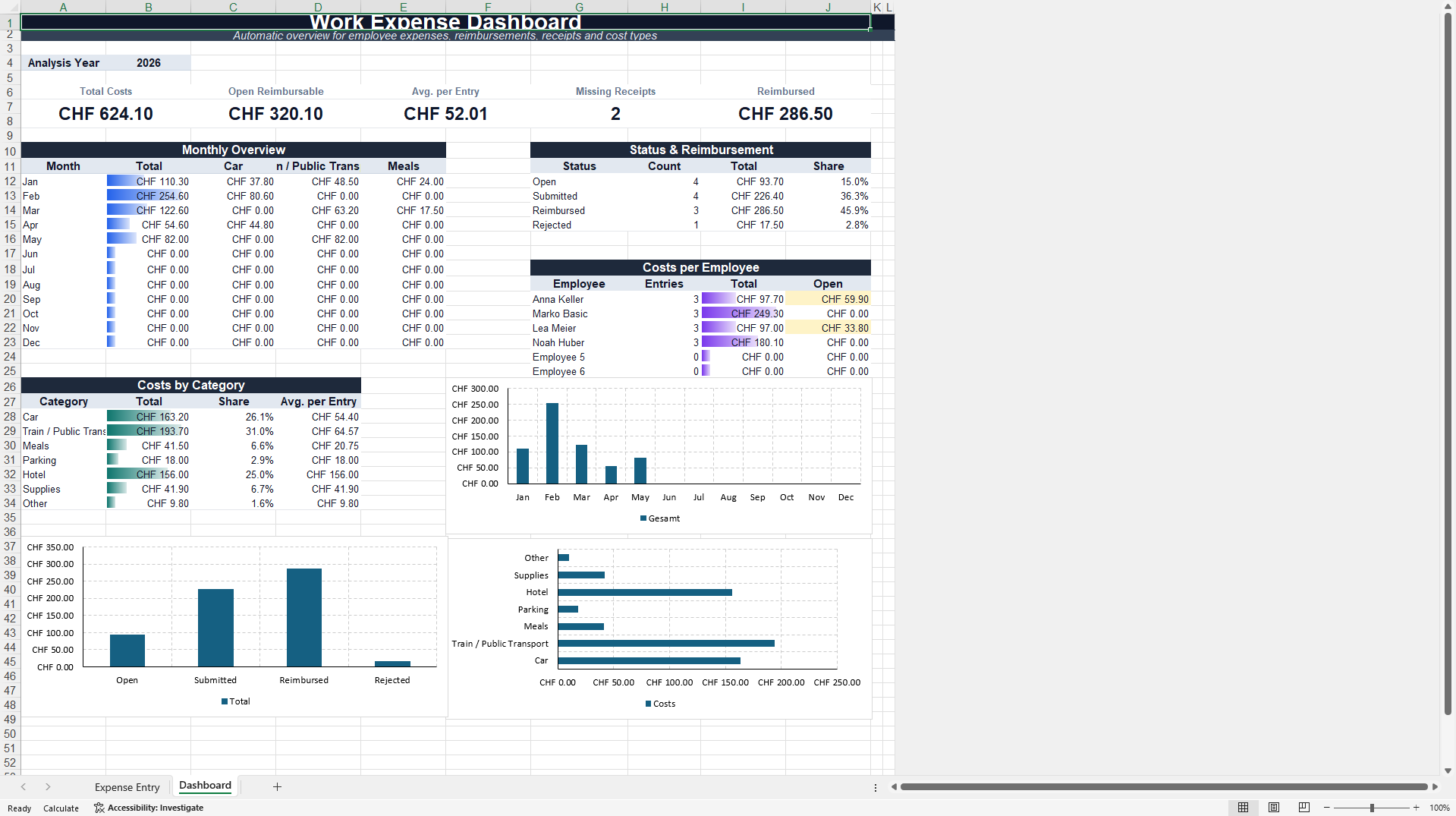1456x816 pixels.
Task: Select the Dashboard sheet tab
Action: (x=206, y=786)
